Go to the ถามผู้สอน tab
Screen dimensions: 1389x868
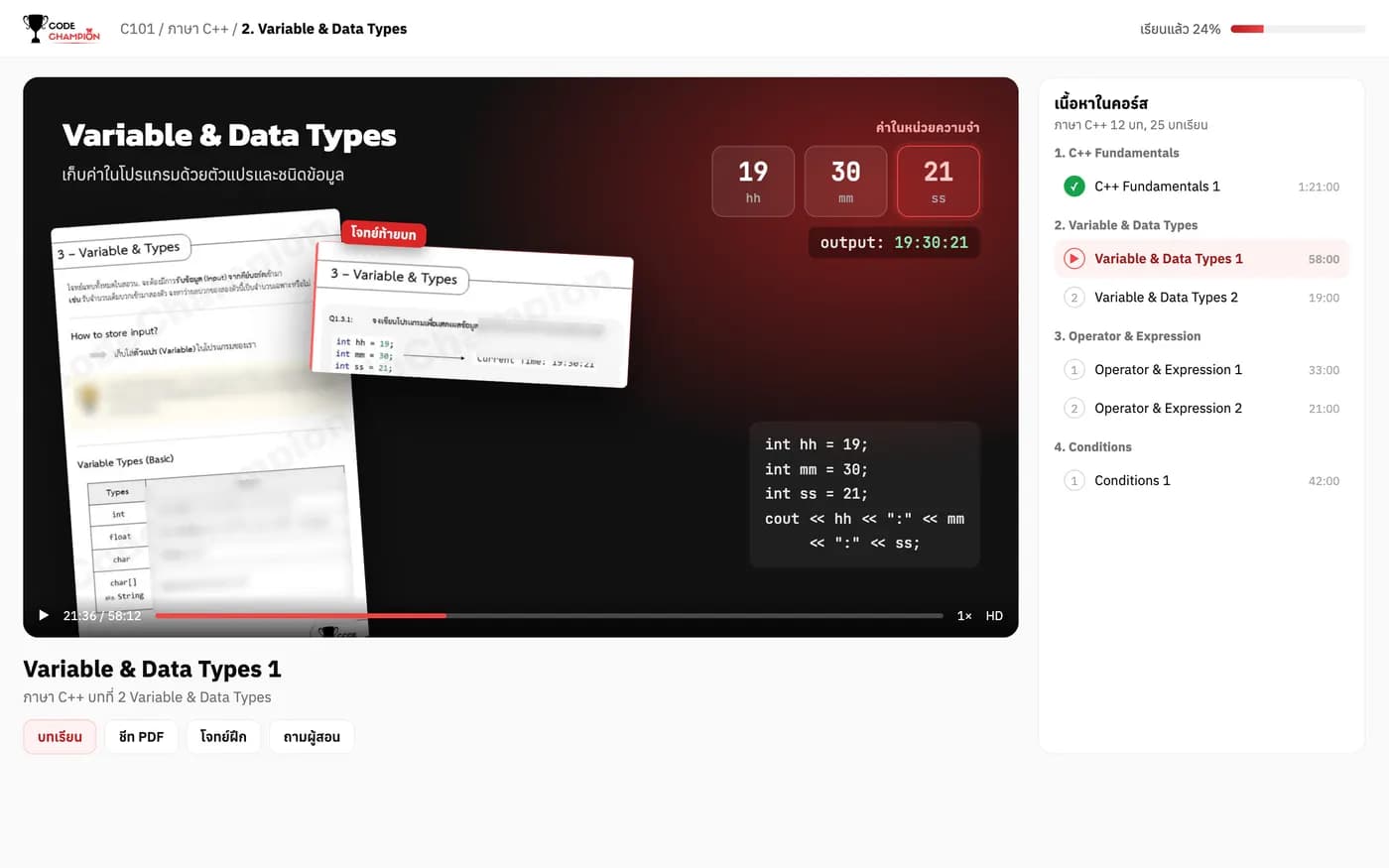click(312, 737)
